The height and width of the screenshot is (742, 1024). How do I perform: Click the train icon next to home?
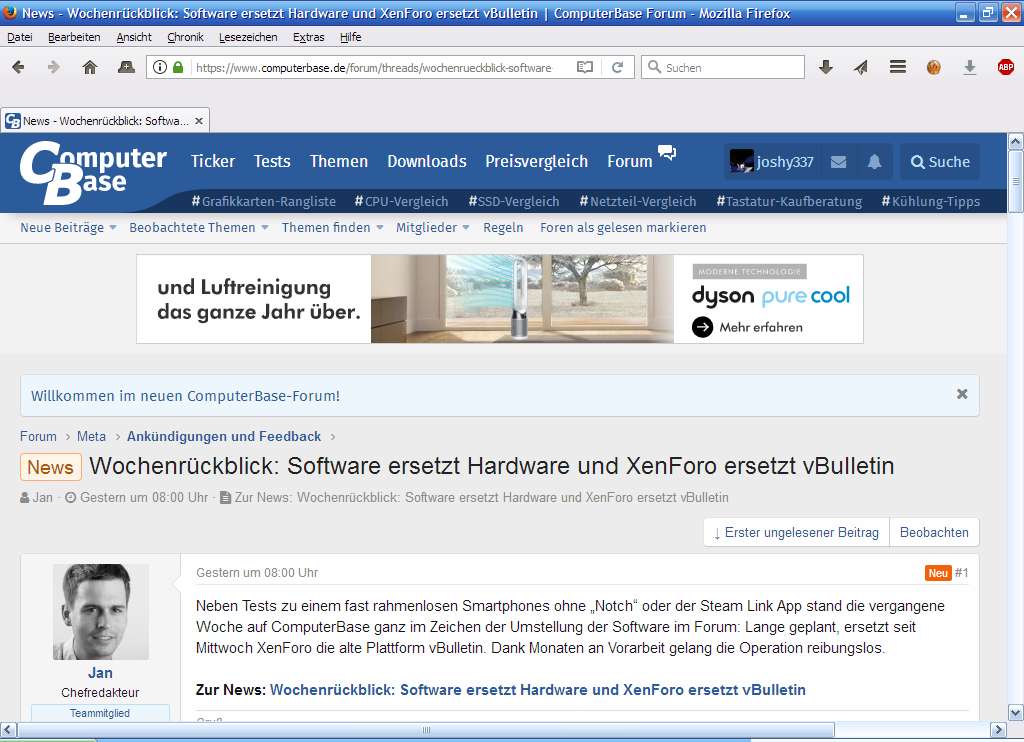(x=126, y=67)
